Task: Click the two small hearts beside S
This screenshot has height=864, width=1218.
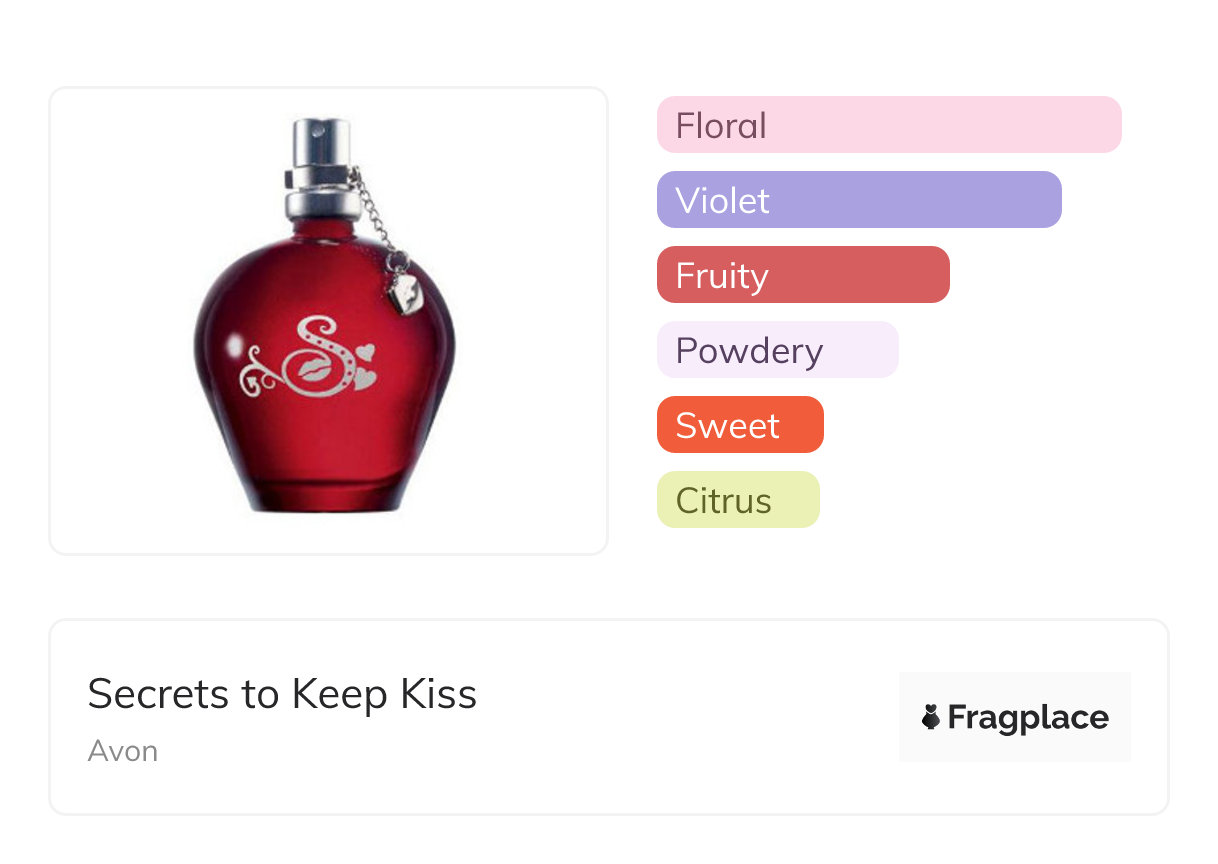Action: coord(365,366)
